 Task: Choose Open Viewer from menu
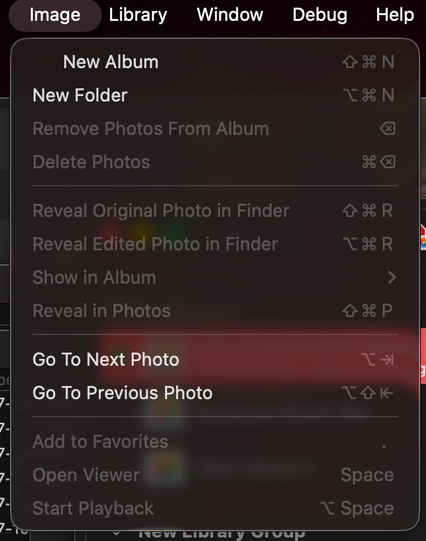pos(215,475)
